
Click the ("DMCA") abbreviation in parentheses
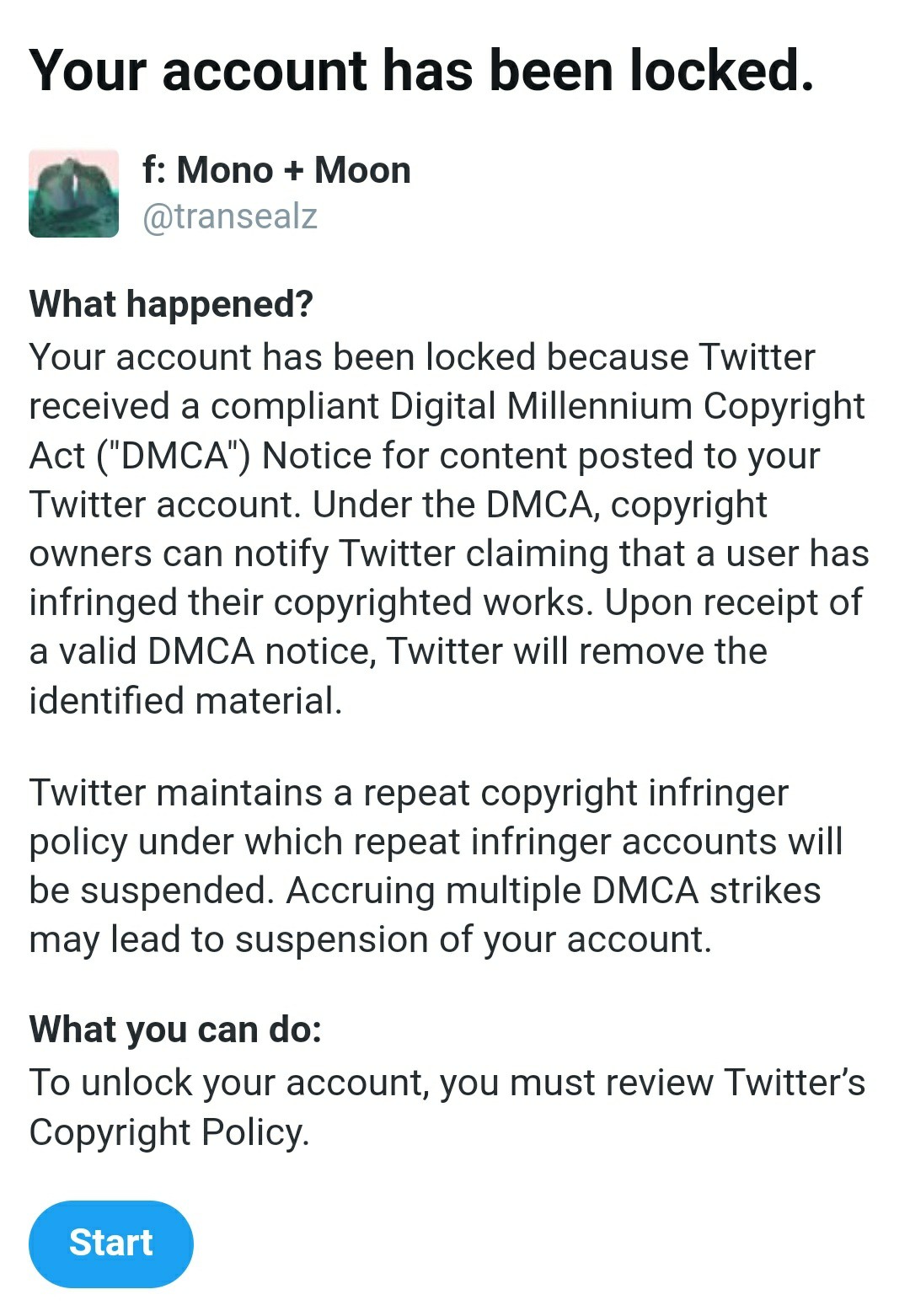click(174, 456)
